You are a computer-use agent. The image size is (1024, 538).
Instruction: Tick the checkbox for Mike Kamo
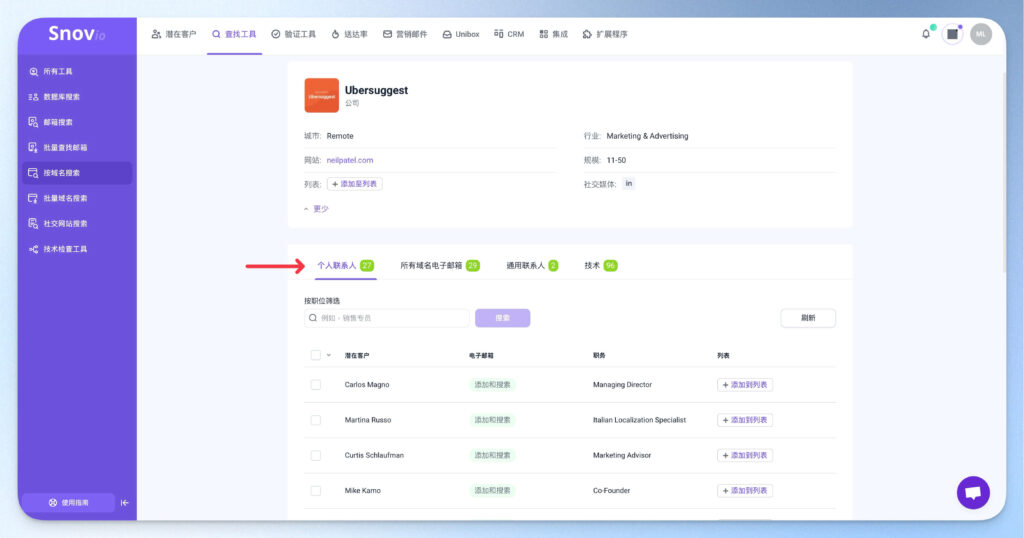(x=315, y=490)
